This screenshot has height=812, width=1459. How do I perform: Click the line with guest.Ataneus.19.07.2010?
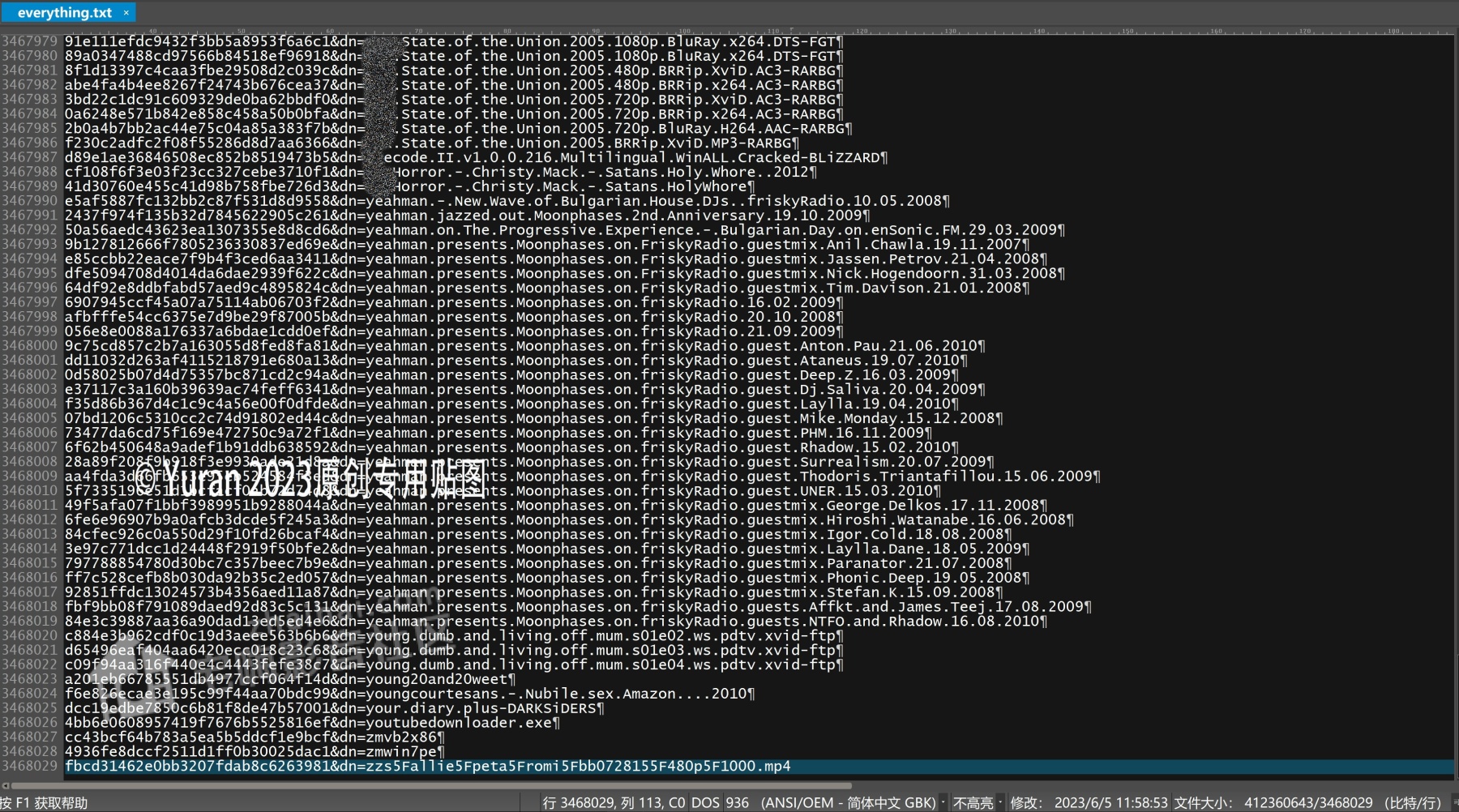pyautogui.click(x=516, y=361)
